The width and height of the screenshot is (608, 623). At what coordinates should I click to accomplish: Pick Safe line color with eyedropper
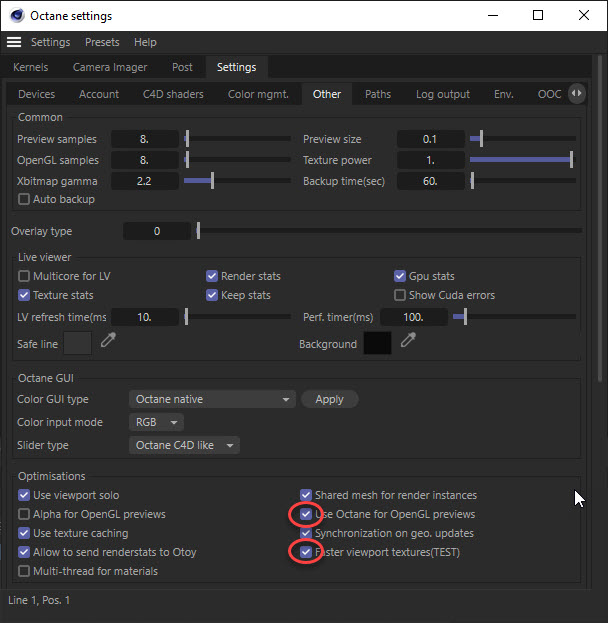(108, 342)
